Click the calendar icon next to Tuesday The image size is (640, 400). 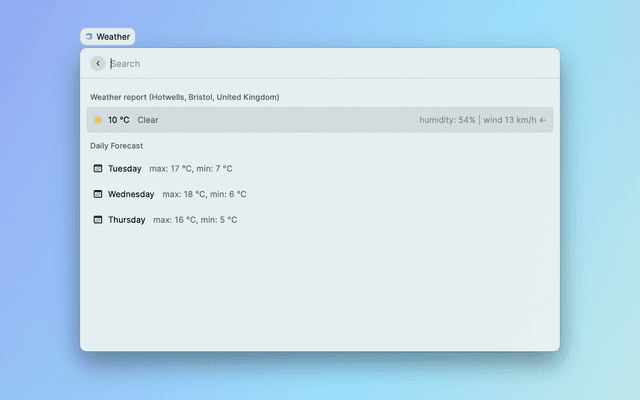pyautogui.click(x=98, y=168)
